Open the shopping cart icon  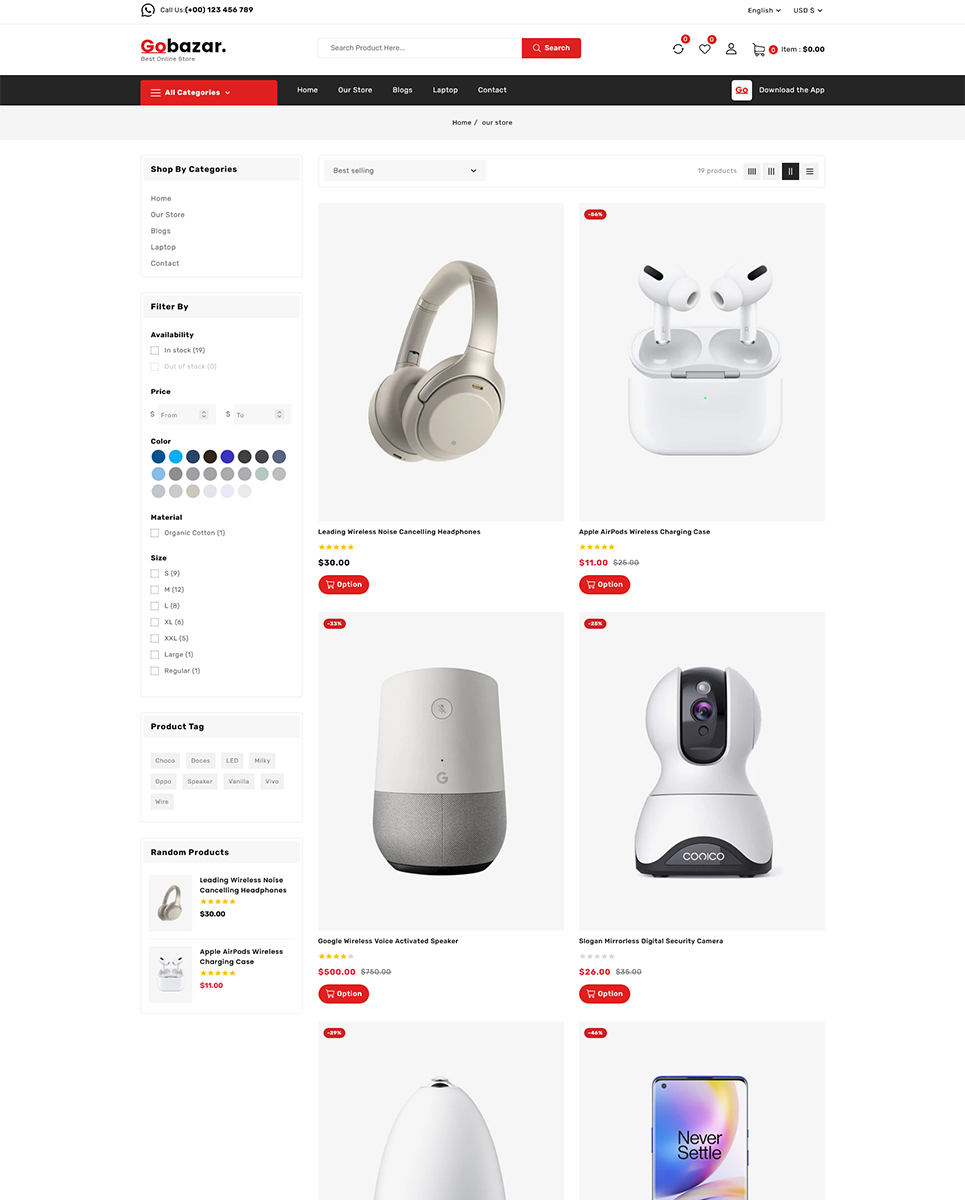758,49
